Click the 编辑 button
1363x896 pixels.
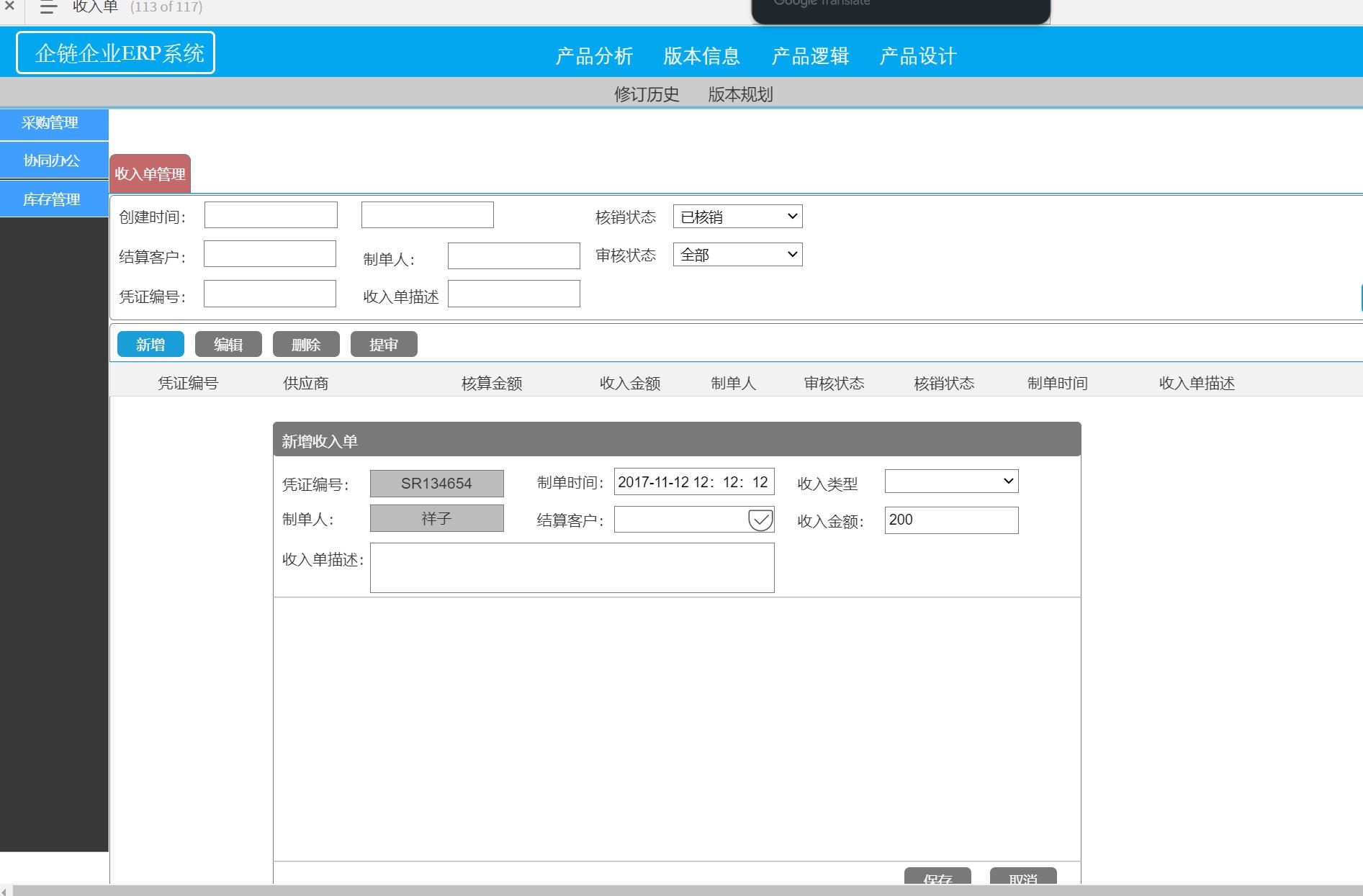click(228, 344)
